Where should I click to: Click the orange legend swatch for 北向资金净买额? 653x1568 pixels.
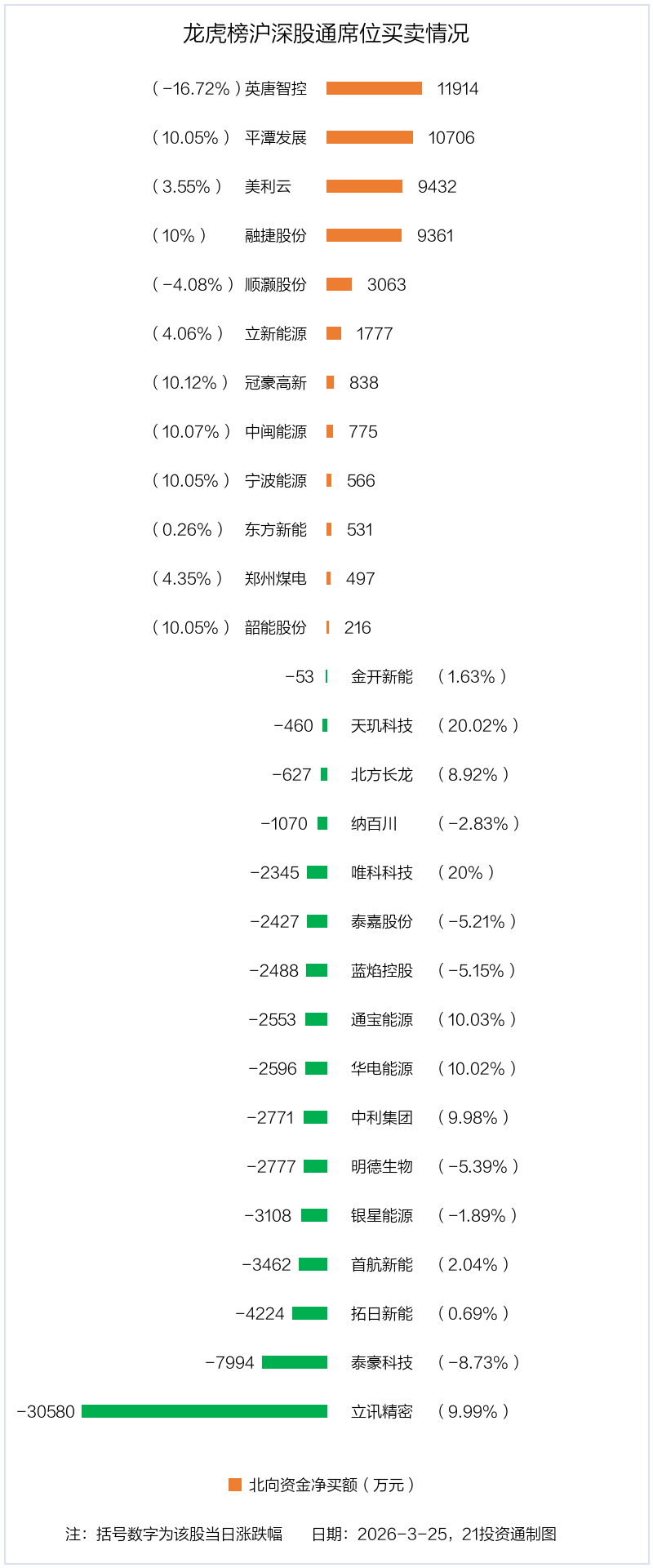tap(235, 1485)
